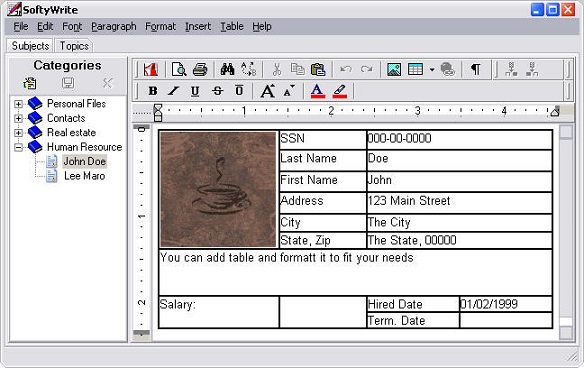This screenshot has width=584, height=368.
Task: Open the dropdown arrow beside Insert Table
Action: click(432, 70)
